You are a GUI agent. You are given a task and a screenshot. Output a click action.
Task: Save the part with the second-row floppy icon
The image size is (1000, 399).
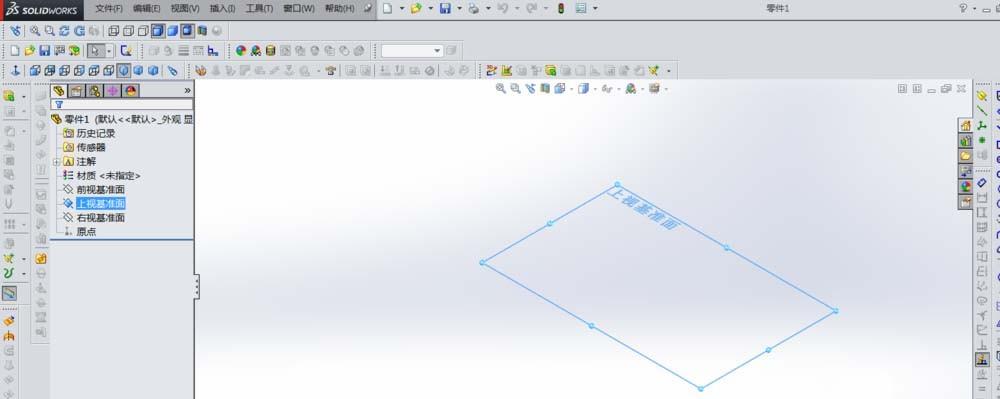(x=45, y=50)
